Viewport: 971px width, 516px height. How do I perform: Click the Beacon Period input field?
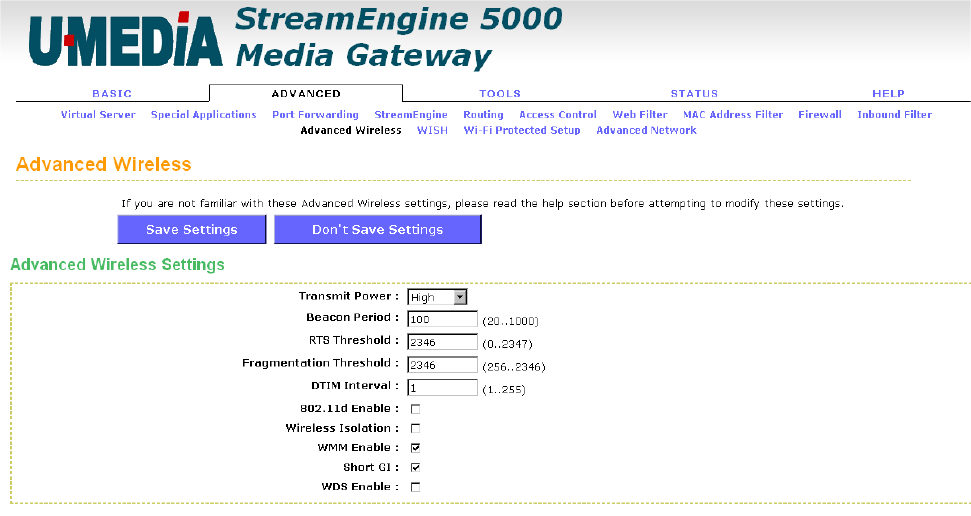(x=442, y=319)
